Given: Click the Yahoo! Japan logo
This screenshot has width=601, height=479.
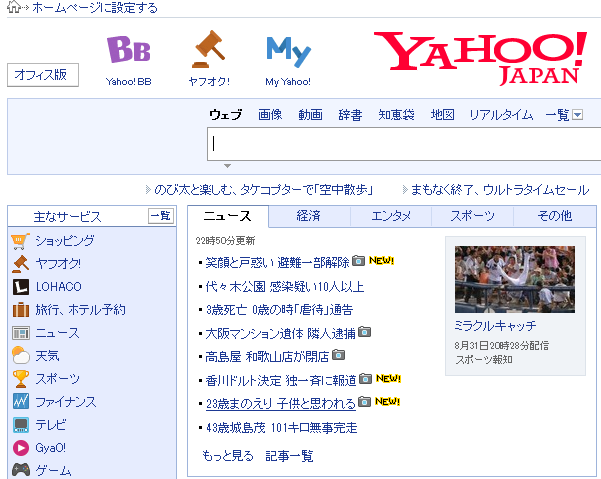Looking at the screenshot, I should [480, 58].
